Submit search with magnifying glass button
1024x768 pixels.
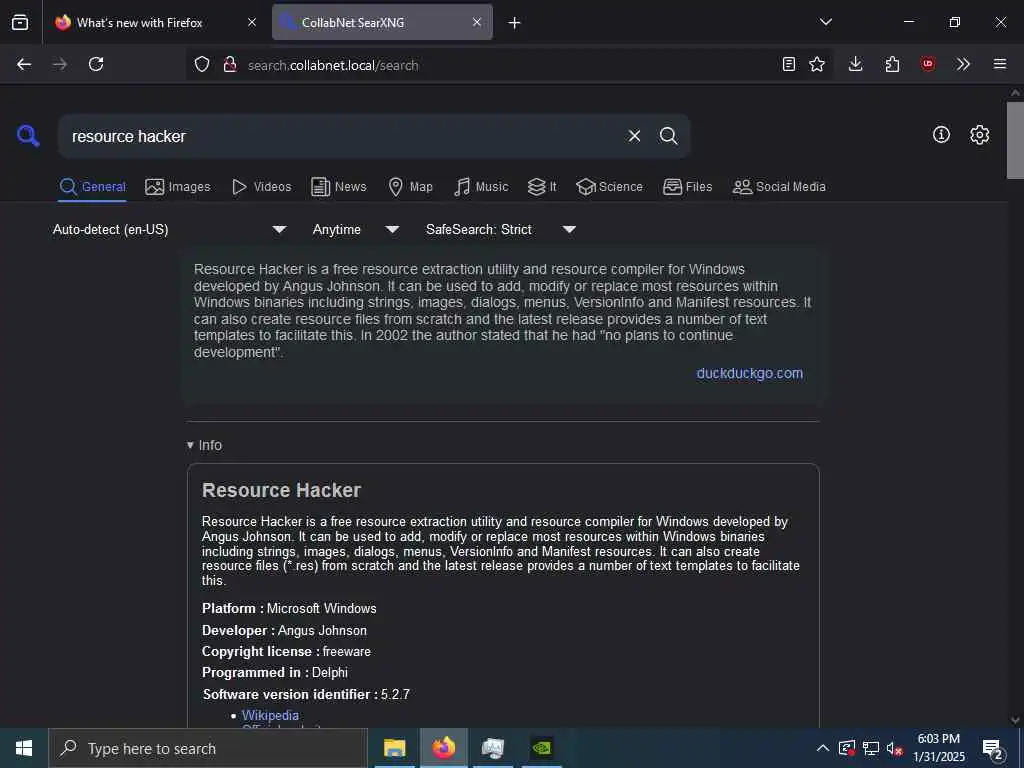668,136
